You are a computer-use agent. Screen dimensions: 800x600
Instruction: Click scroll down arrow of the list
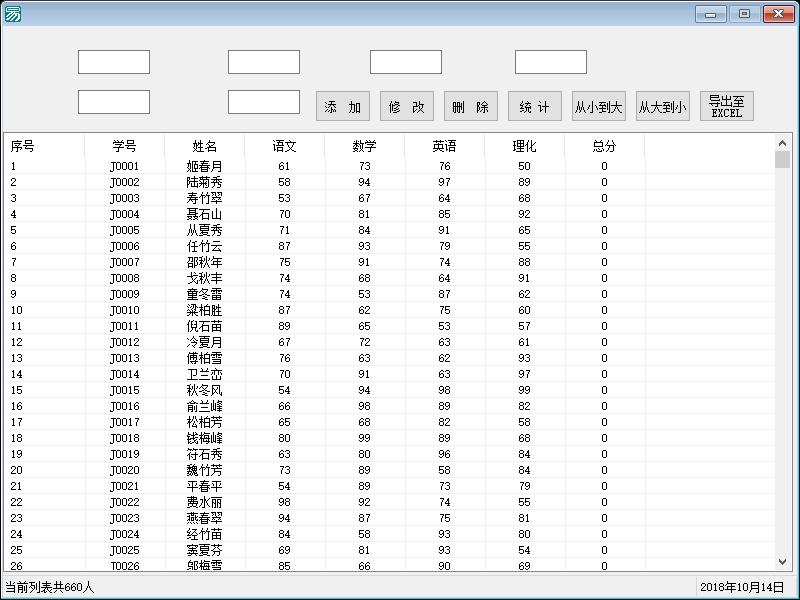click(x=782, y=562)
